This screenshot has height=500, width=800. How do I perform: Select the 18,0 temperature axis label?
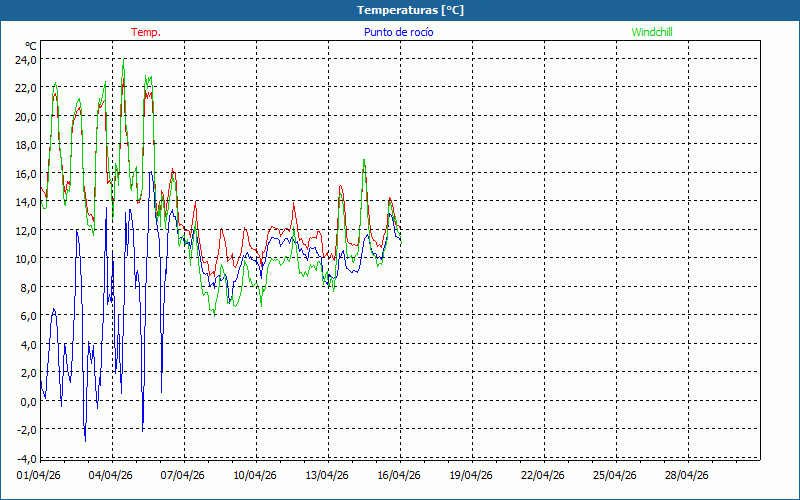click(x=25, y=145)
